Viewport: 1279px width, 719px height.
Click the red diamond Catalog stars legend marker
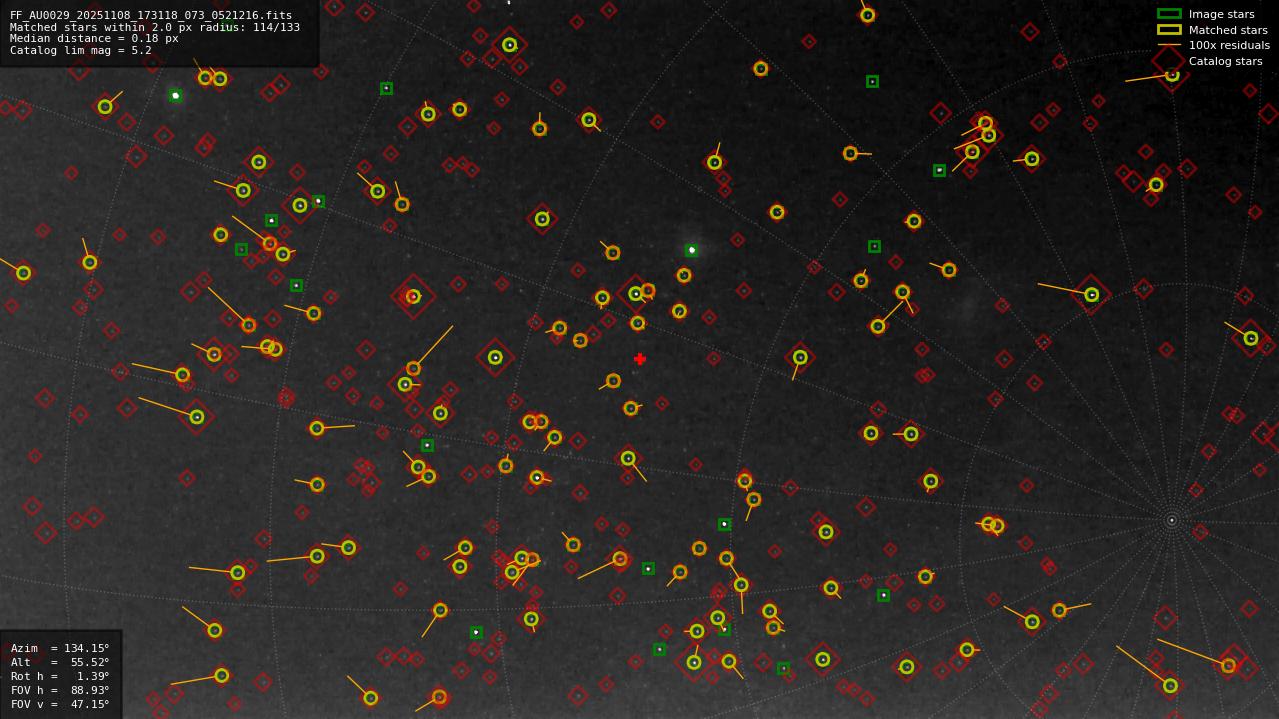tap(1169, 61)
